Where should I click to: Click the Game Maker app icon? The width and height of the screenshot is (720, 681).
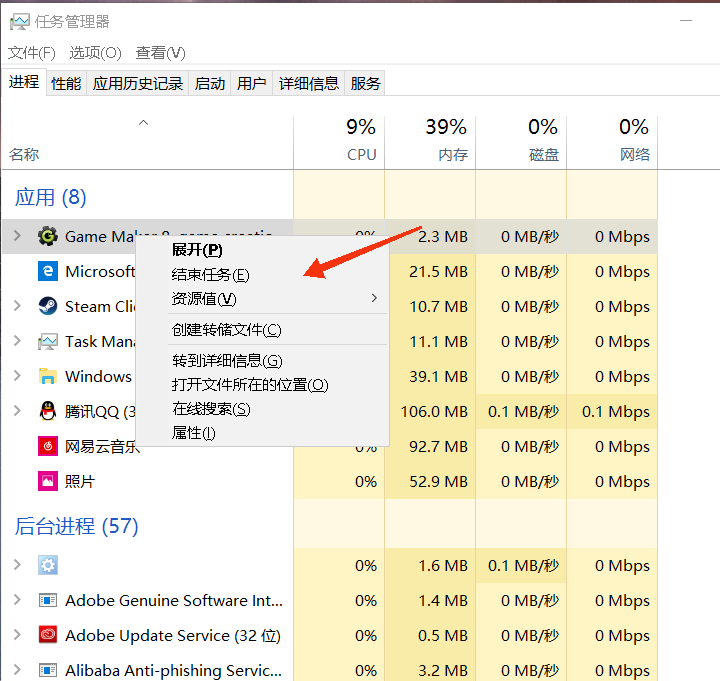coord(48,236)
